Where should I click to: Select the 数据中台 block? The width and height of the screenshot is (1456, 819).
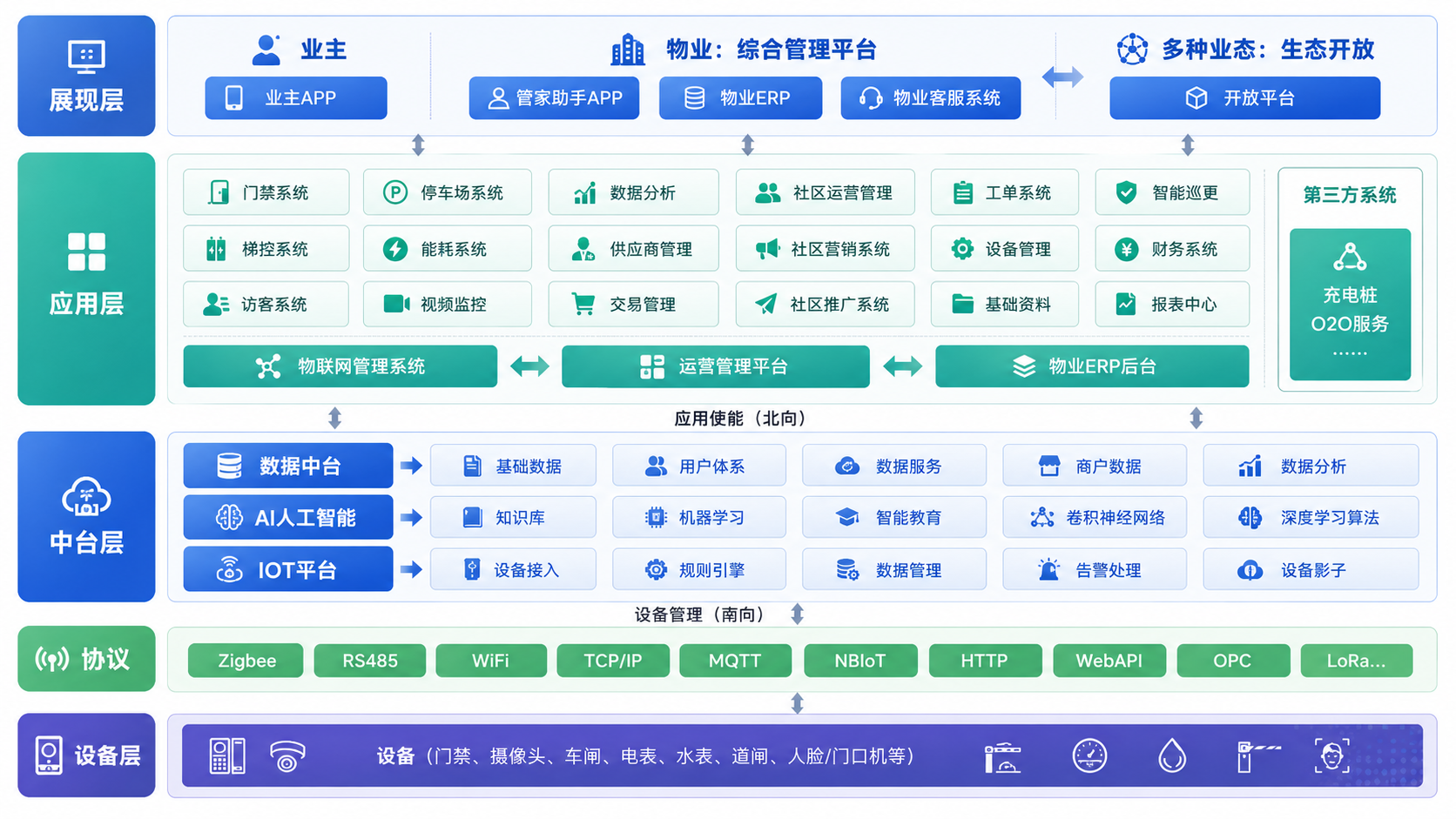pos(288,466)
